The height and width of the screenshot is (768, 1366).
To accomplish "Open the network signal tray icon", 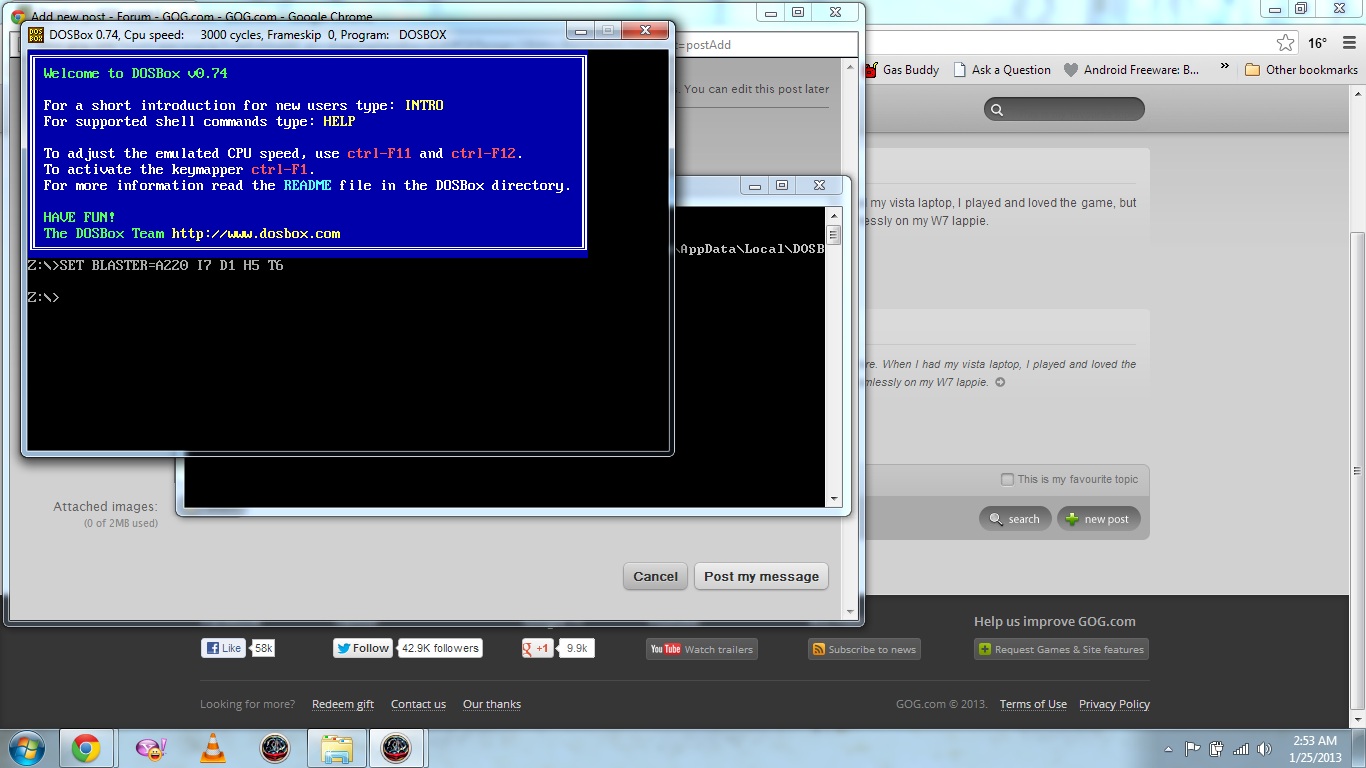I will coord(1241,748).
